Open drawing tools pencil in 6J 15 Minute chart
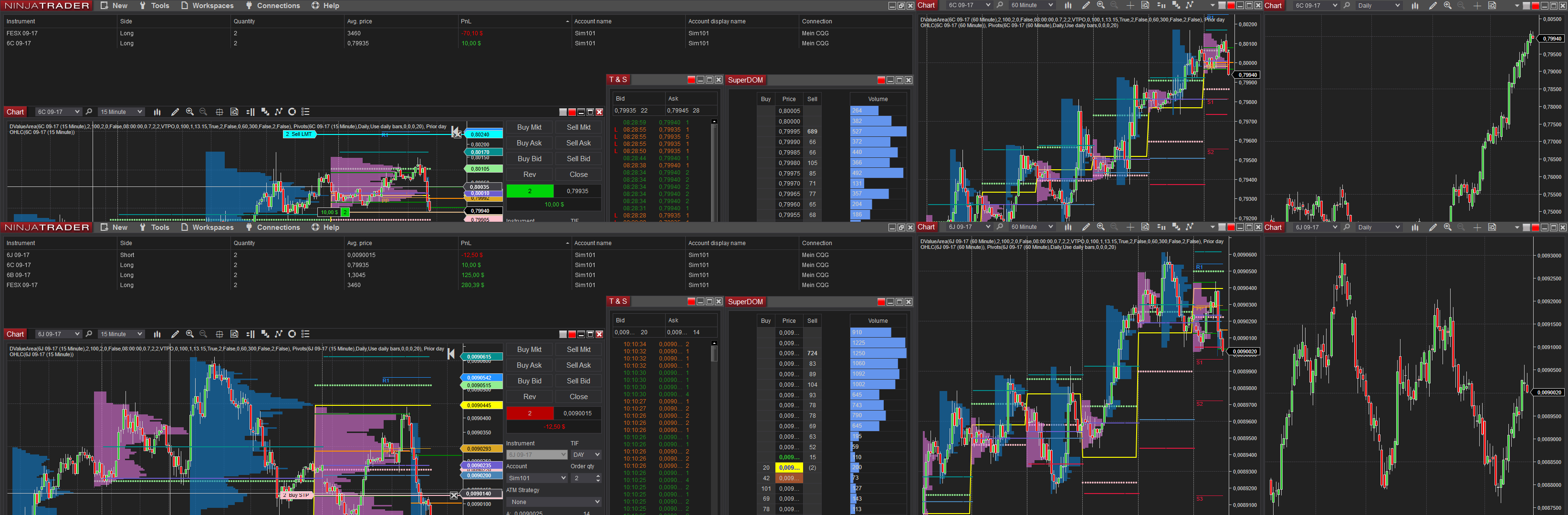This screenshot has height=515, width=1568. 175,334
